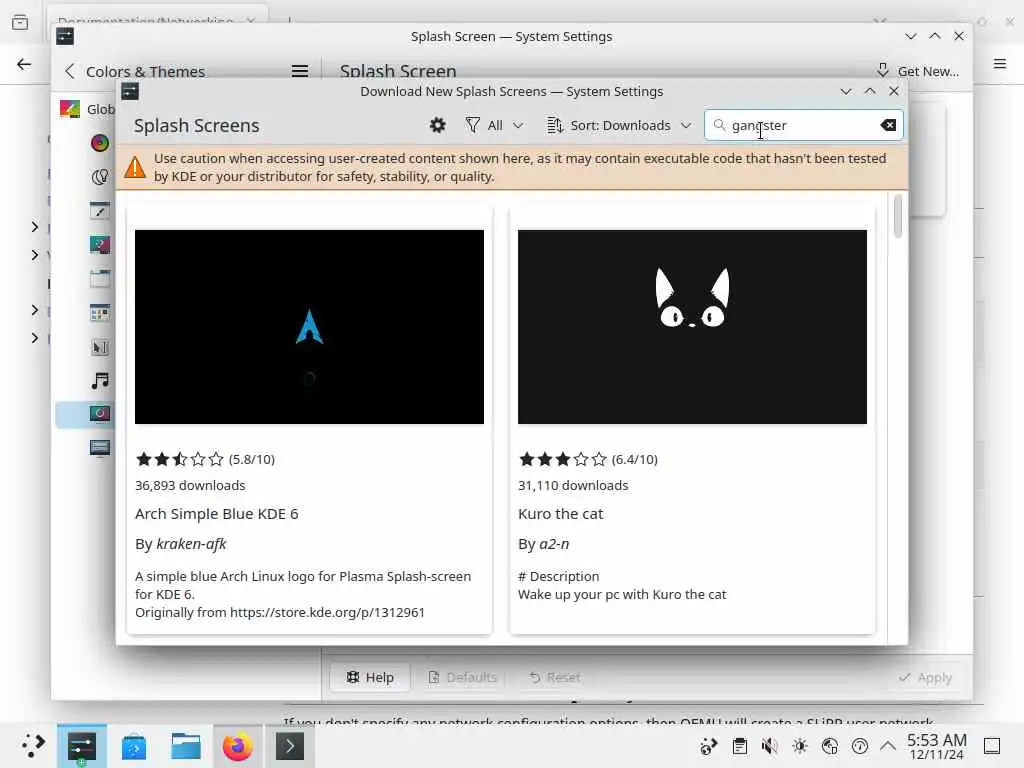
Task: Expand third tree chevron in browser sidebar
Action: click(35, 310)
